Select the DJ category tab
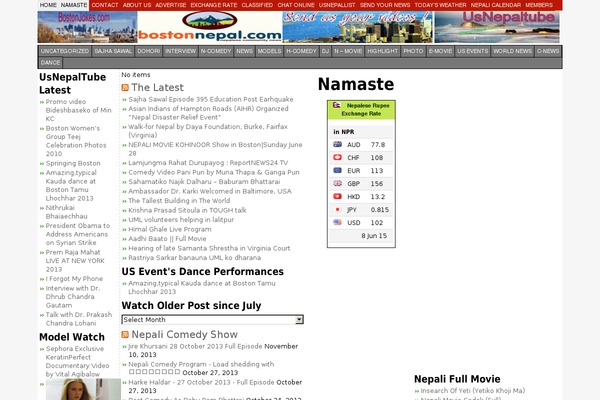 coord(325,51)
